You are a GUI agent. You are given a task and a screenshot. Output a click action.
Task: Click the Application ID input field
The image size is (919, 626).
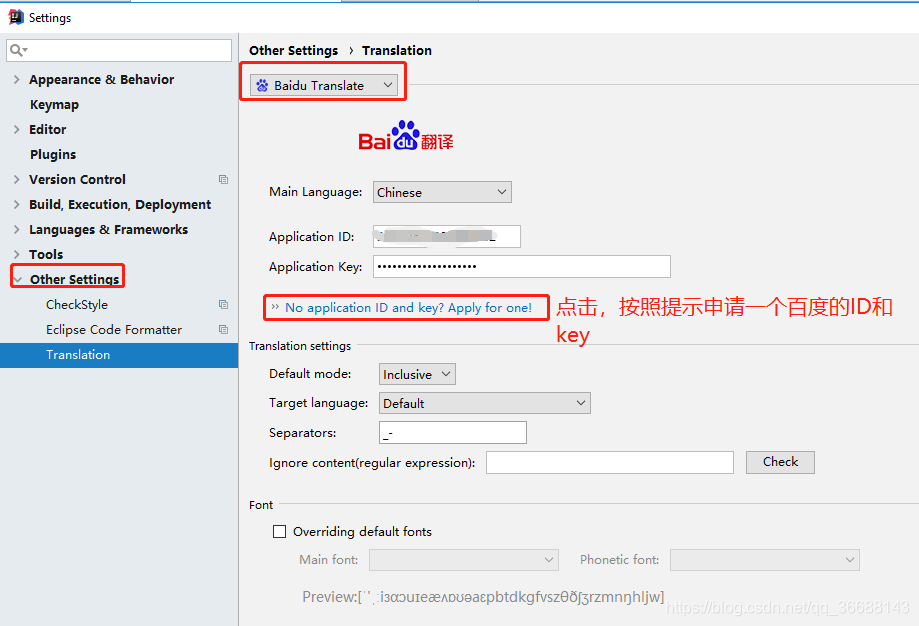(x=447, y=236)
